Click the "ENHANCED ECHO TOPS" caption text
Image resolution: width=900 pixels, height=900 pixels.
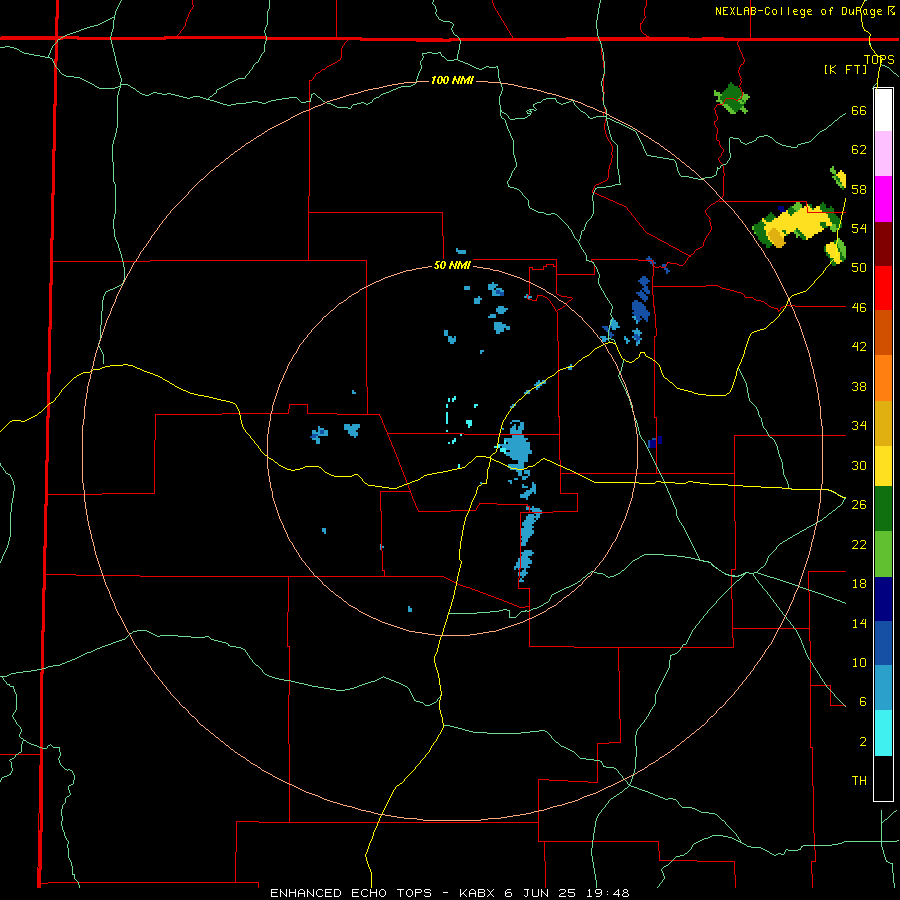pyautogui.click(x=351, y=893)
